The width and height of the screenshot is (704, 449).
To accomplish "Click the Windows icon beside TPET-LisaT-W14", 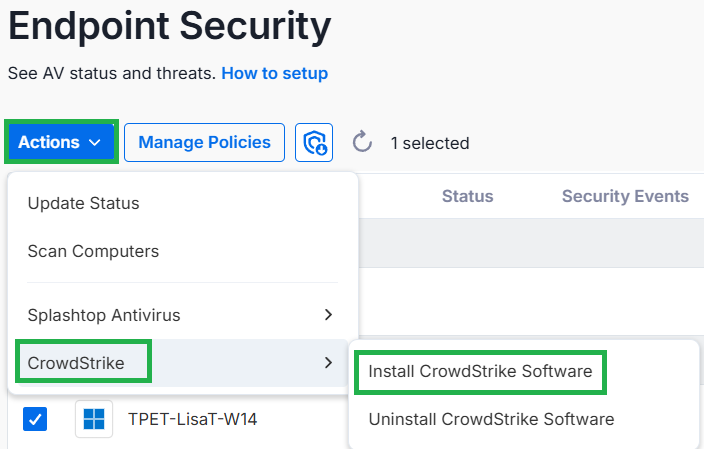I will coord(94,419).
